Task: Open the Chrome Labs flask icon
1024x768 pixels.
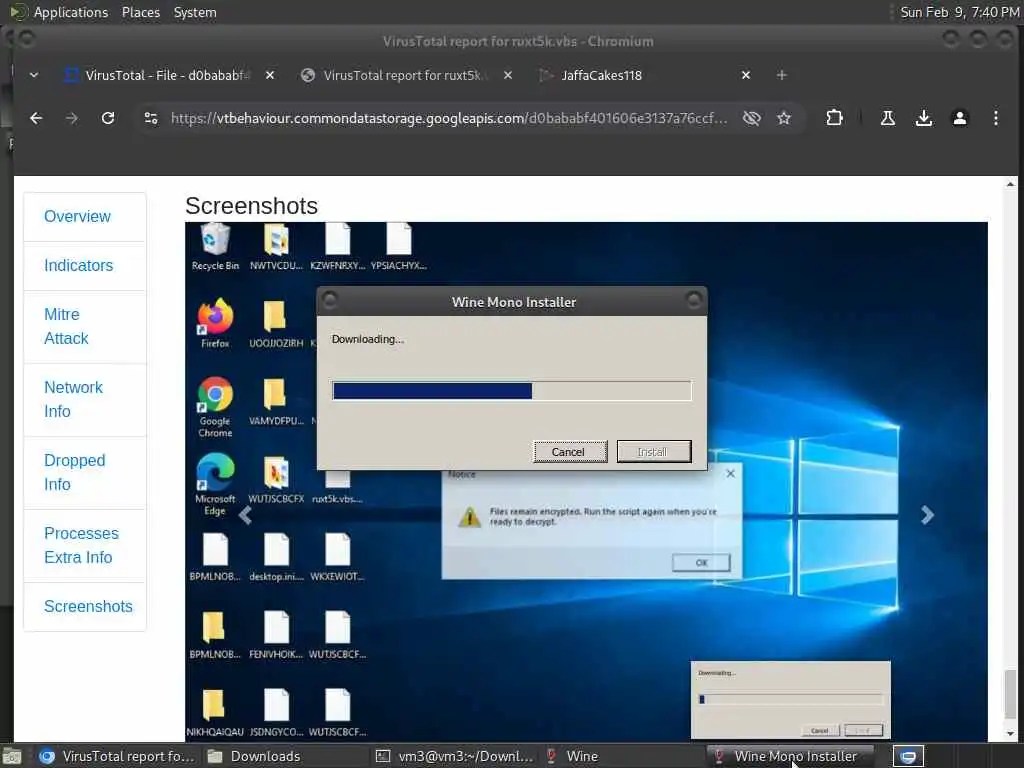Action: pos(888,118)
